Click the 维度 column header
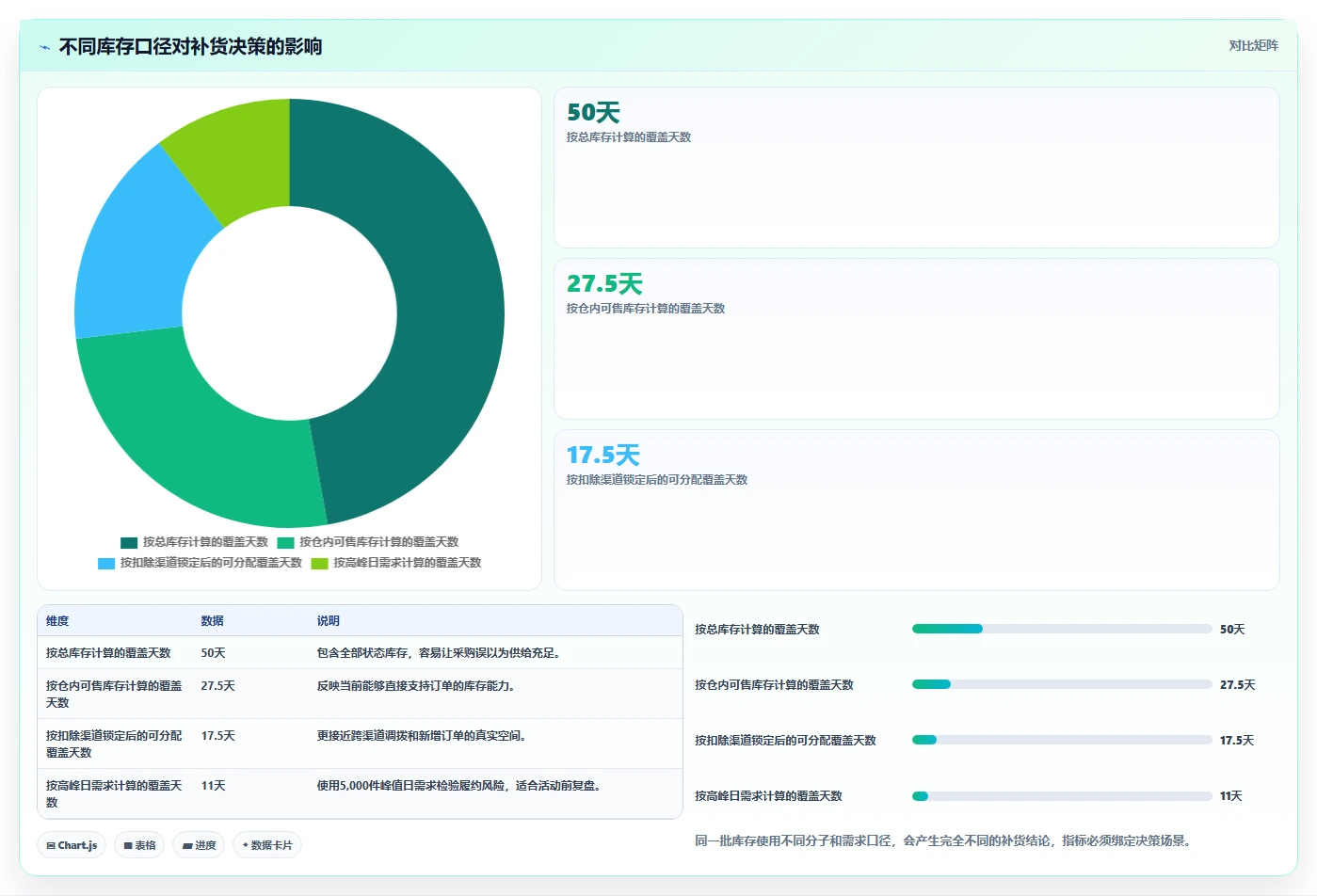This screenshot has width=1317, height=896. pyautogui.click(x=57, y=621)
